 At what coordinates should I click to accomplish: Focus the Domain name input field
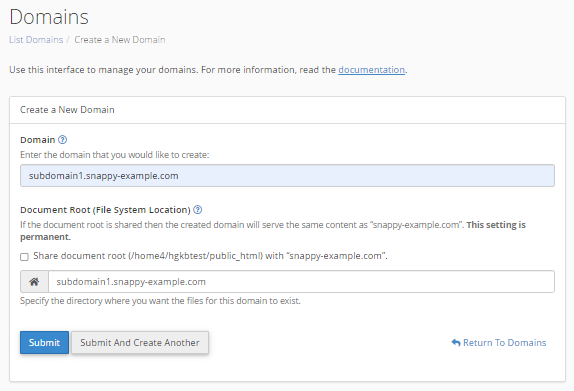click(287, 176)
